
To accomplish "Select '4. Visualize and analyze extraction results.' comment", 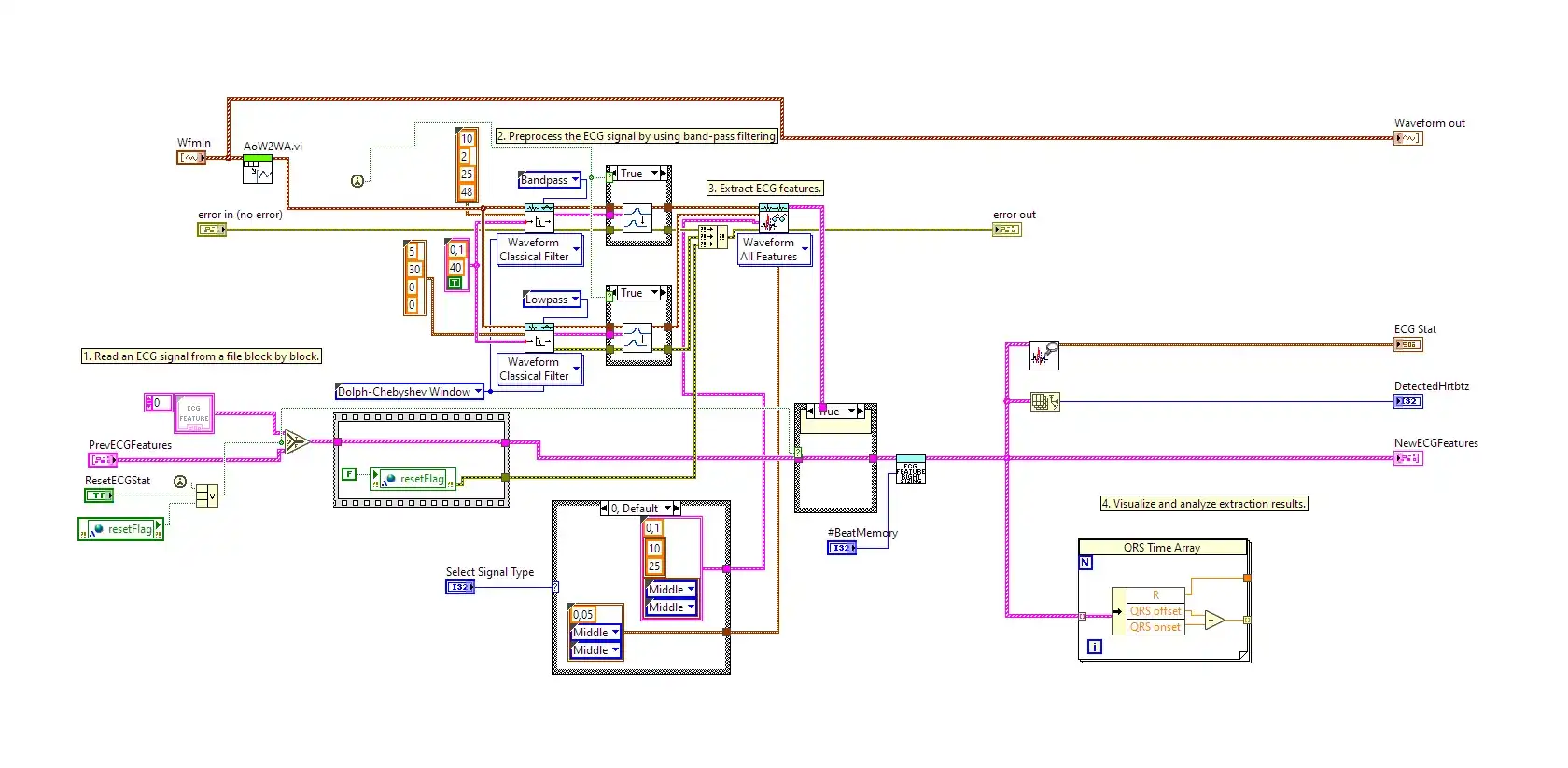I will [1204, 504].
